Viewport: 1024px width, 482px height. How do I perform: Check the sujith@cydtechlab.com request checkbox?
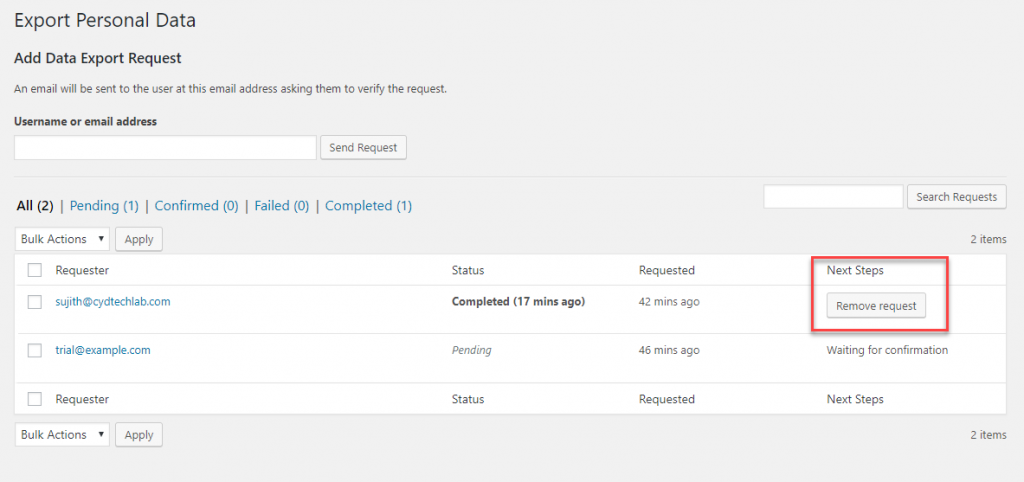tap(35, 302)
